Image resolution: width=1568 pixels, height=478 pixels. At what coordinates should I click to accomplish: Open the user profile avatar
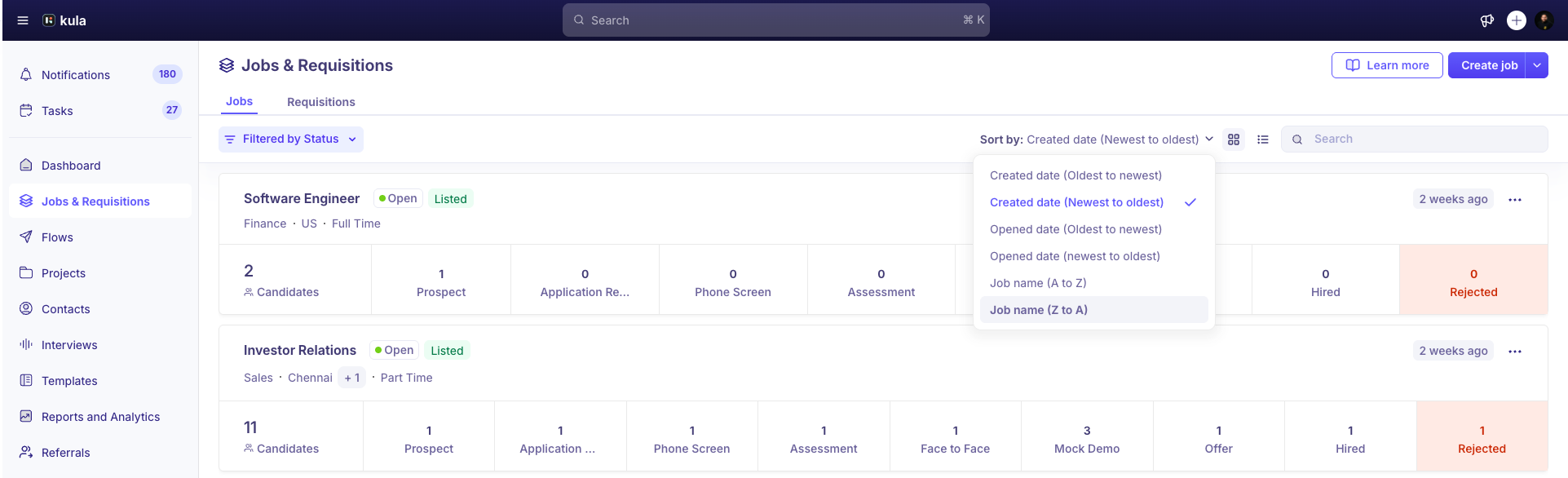pyautogui.click(x=1544, y=20)
